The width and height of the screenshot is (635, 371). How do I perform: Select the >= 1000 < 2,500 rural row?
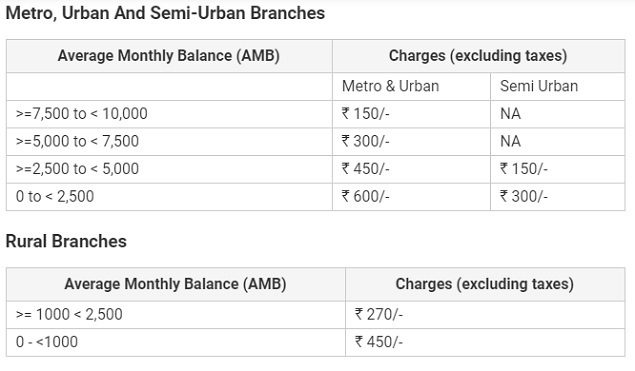(315, 315)
